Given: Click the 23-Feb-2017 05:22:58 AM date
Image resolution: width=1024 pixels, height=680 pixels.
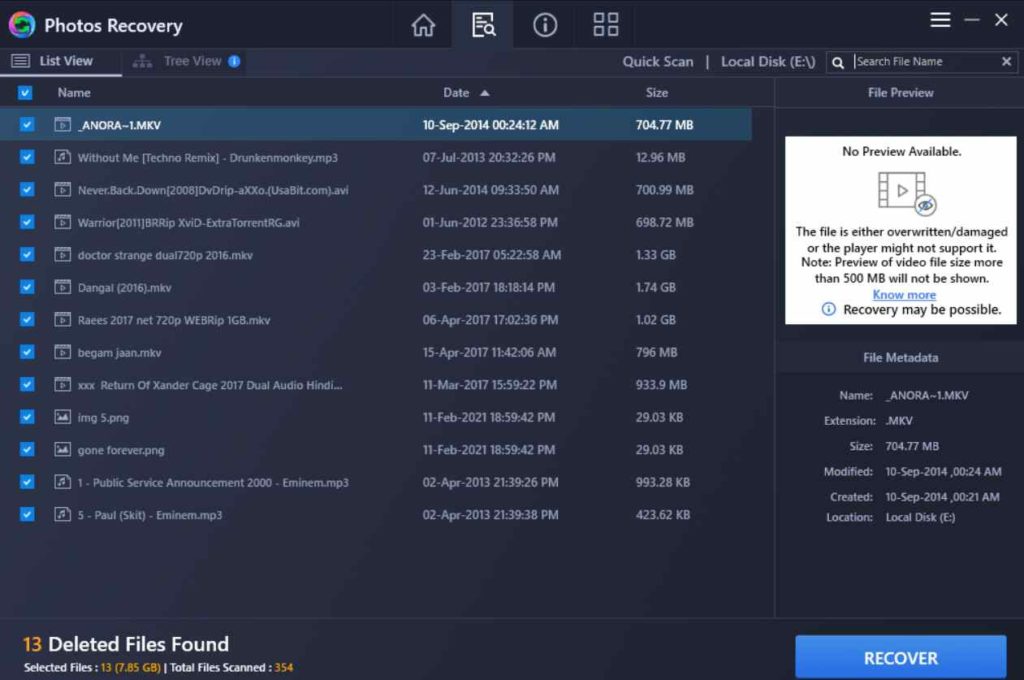Looking at the screenshot, I should [x=491, y=254].
